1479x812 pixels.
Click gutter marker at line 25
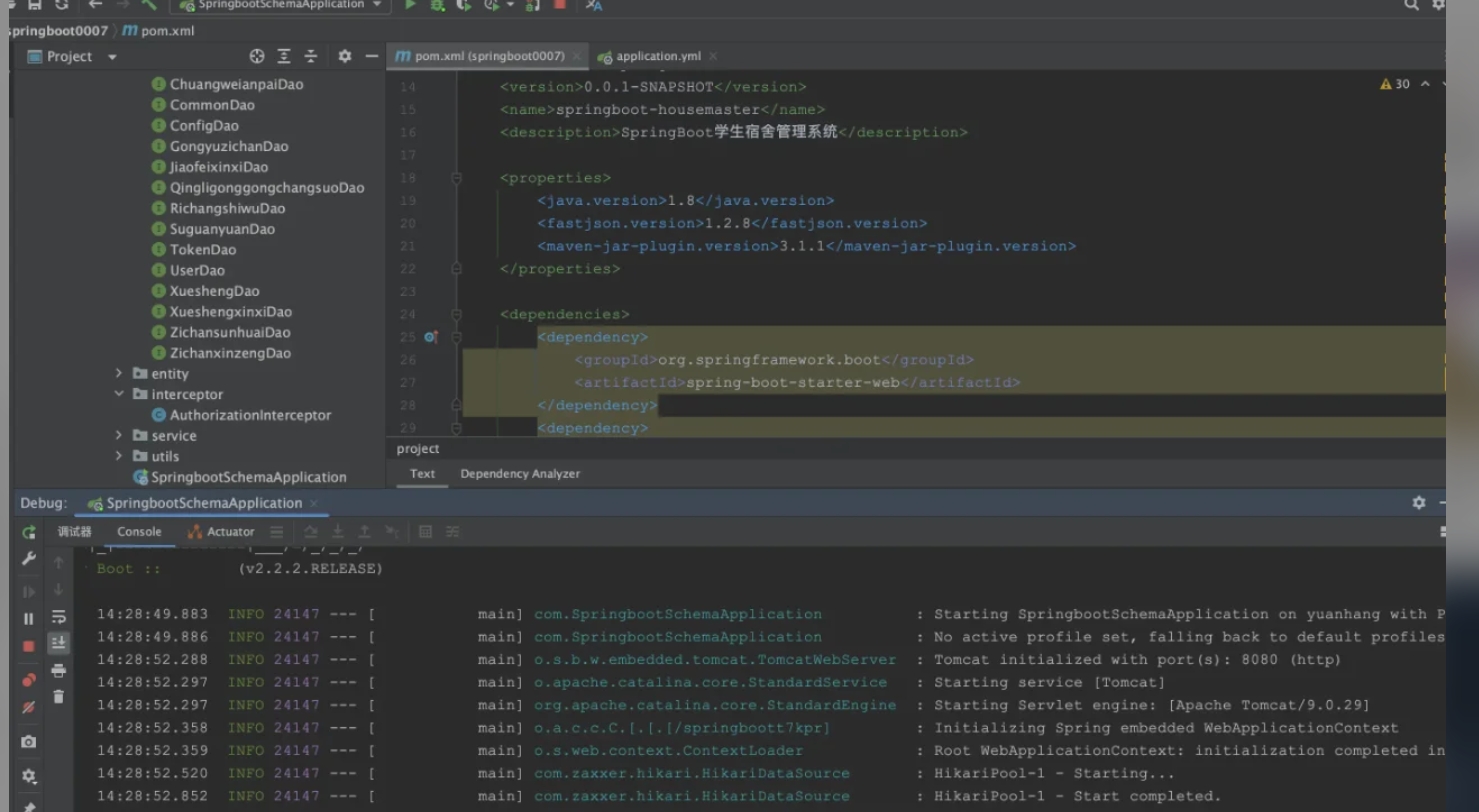click(431, 337)
